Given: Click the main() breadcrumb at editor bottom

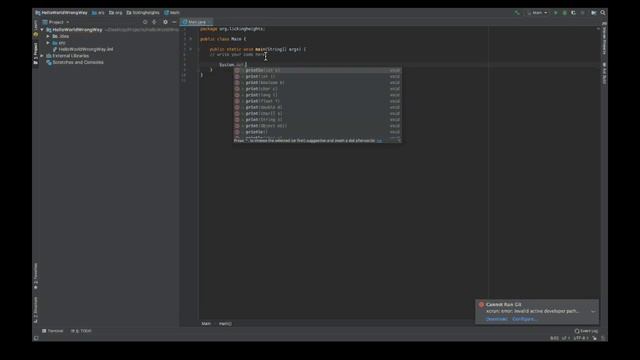Looking at the screenshot, I should pyautogui.click(x=225, y=324).
